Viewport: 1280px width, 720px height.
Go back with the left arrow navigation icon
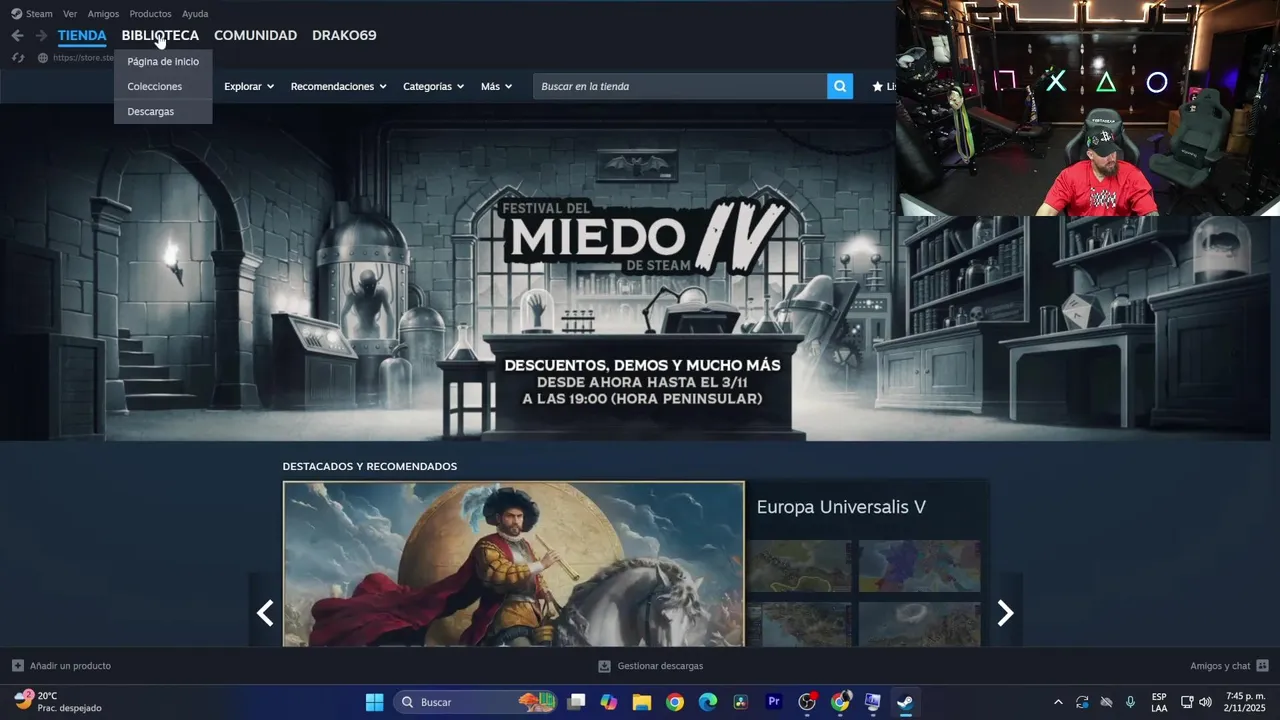[x=17, y=35]
